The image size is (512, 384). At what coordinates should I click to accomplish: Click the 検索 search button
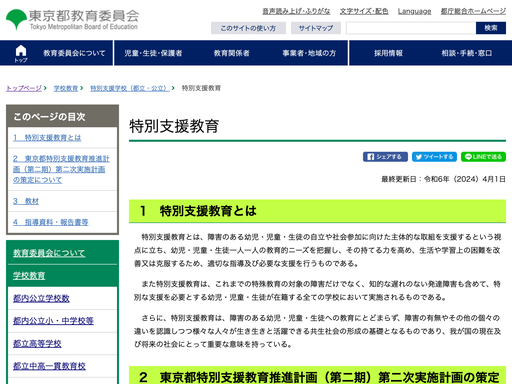coord(491,28)
